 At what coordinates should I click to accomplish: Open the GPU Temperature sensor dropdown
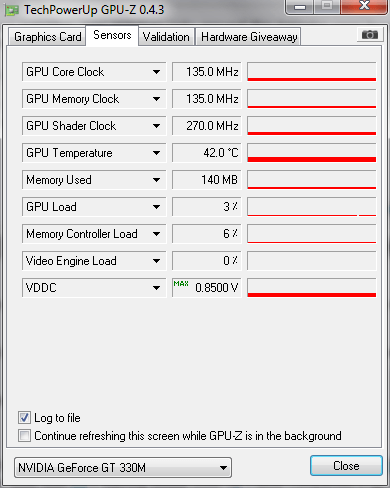(x=156, y=153)
